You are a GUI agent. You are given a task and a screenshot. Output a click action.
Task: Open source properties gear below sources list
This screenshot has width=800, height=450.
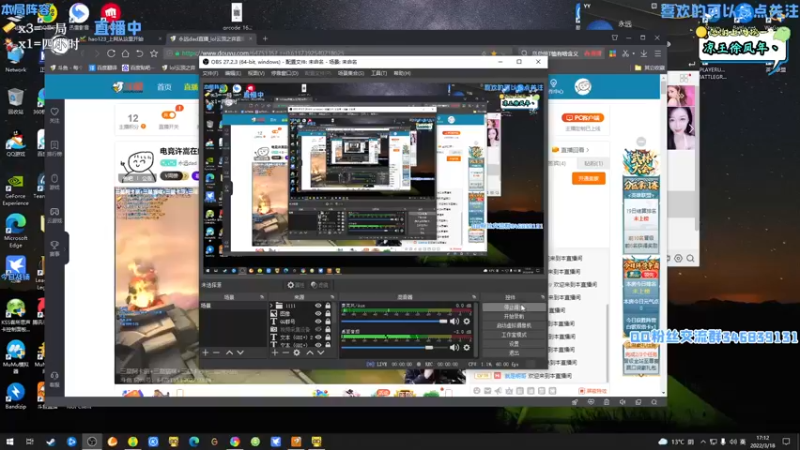[x=296, y=353]
